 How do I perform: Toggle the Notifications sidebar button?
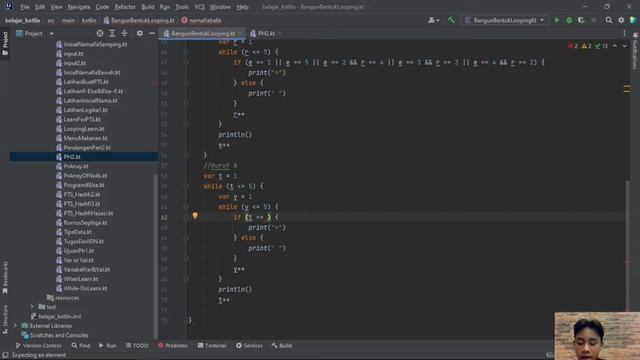[x=635, y=51]
